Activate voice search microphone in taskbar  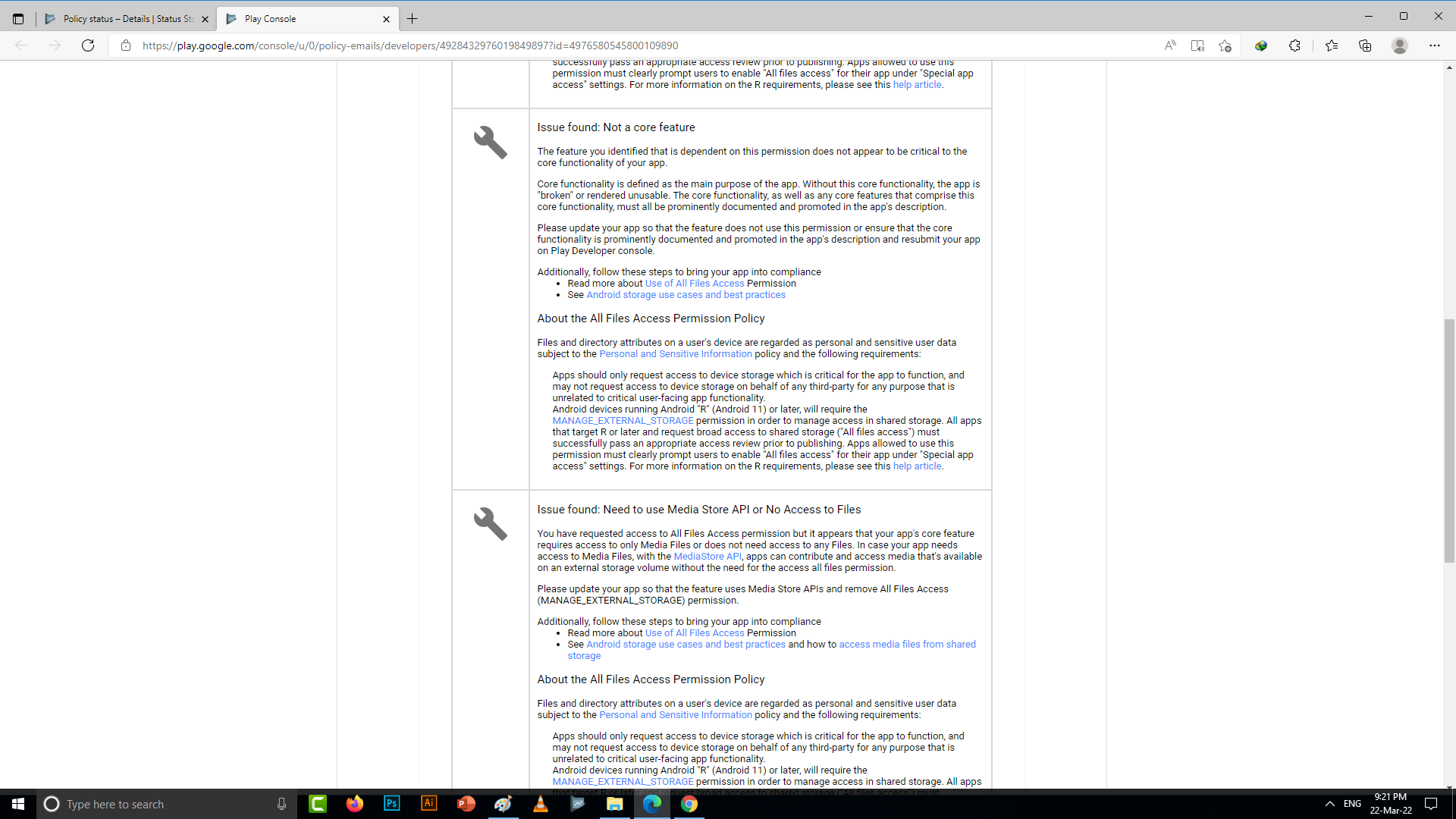point(281,804)
